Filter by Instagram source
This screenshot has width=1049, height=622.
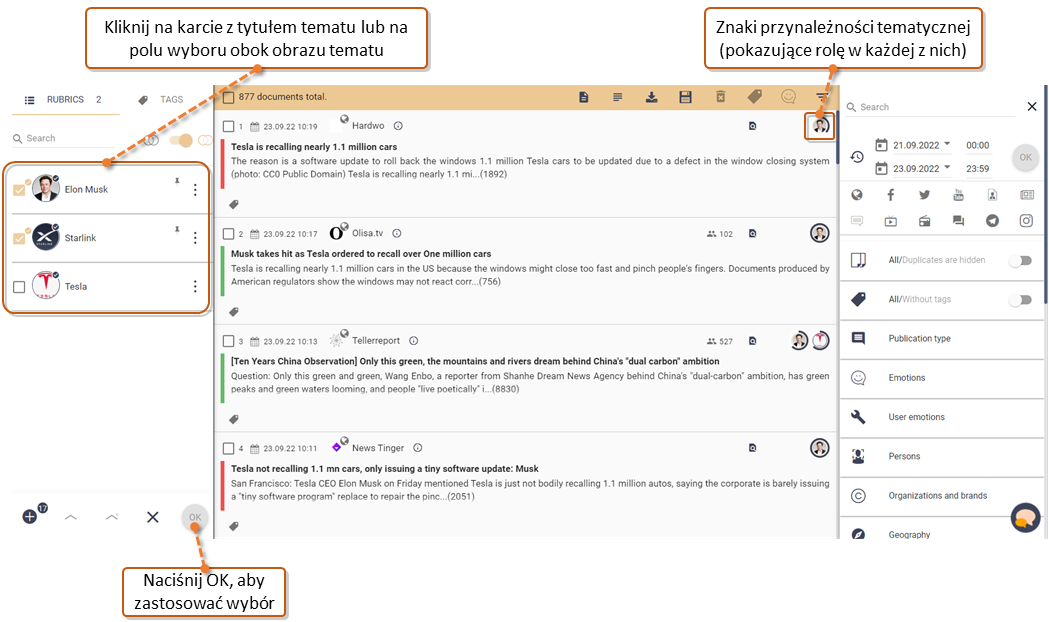(x=1026, y=221)
